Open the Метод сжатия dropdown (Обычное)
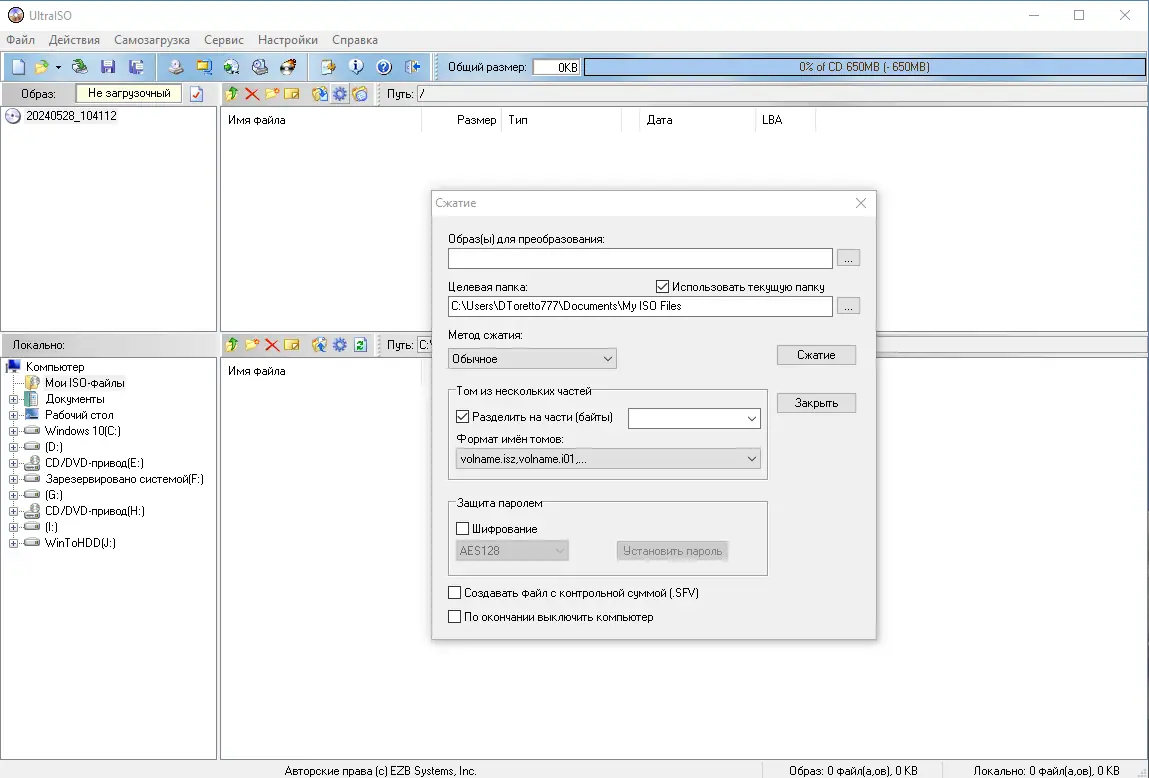This screenshot has width=1149, height=778. click(532, 358)
